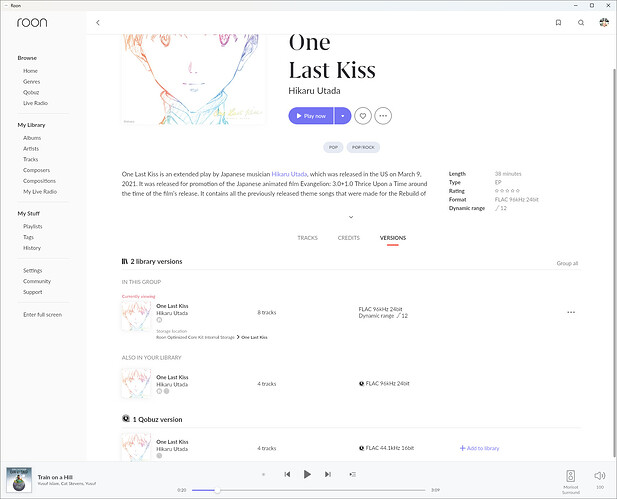
Task: Open Tracks in the sidebar
Action: pos(31,159)
